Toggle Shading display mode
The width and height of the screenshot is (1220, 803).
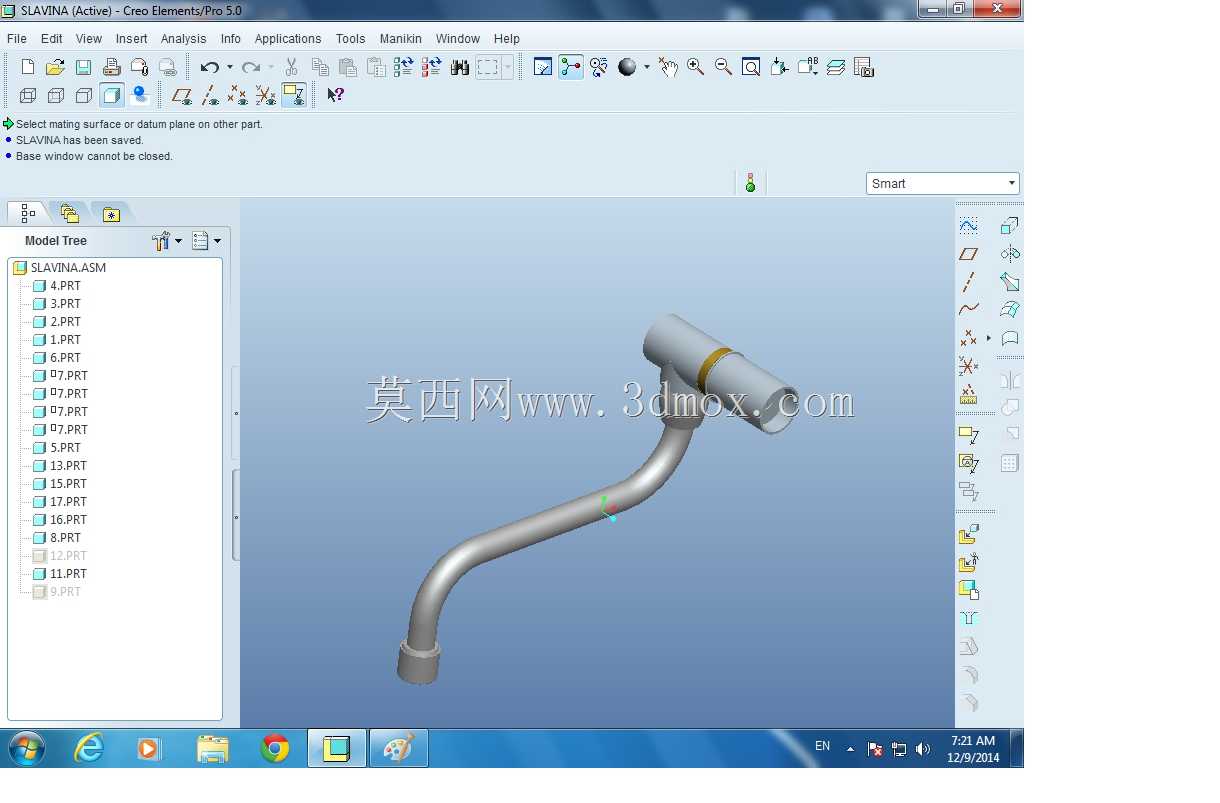click(x=112, y=95)
